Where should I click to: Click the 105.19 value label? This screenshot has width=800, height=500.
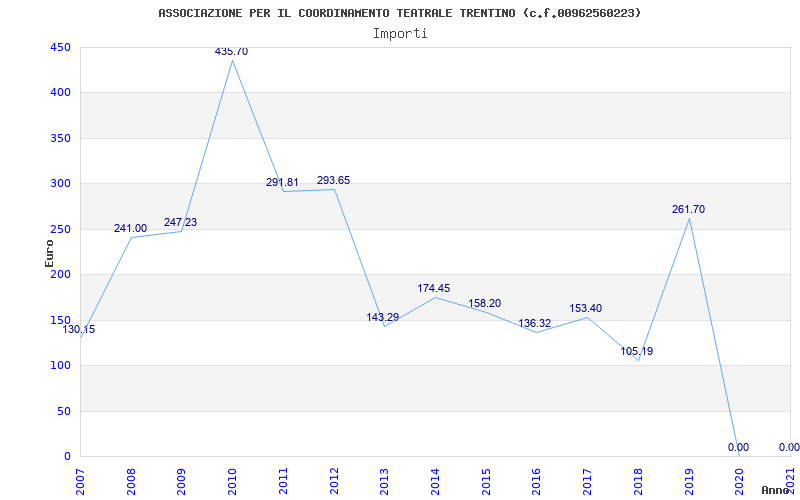(x=636, y=351)
